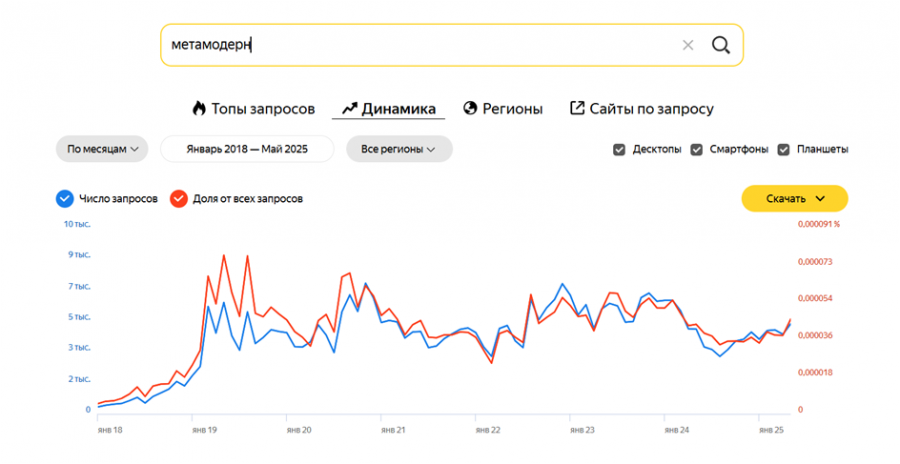Image resolution: width=900 pixels, height=464 pixels.
Task: Uncheck the Планшеты checkbox
Action: tap(783, 149)
